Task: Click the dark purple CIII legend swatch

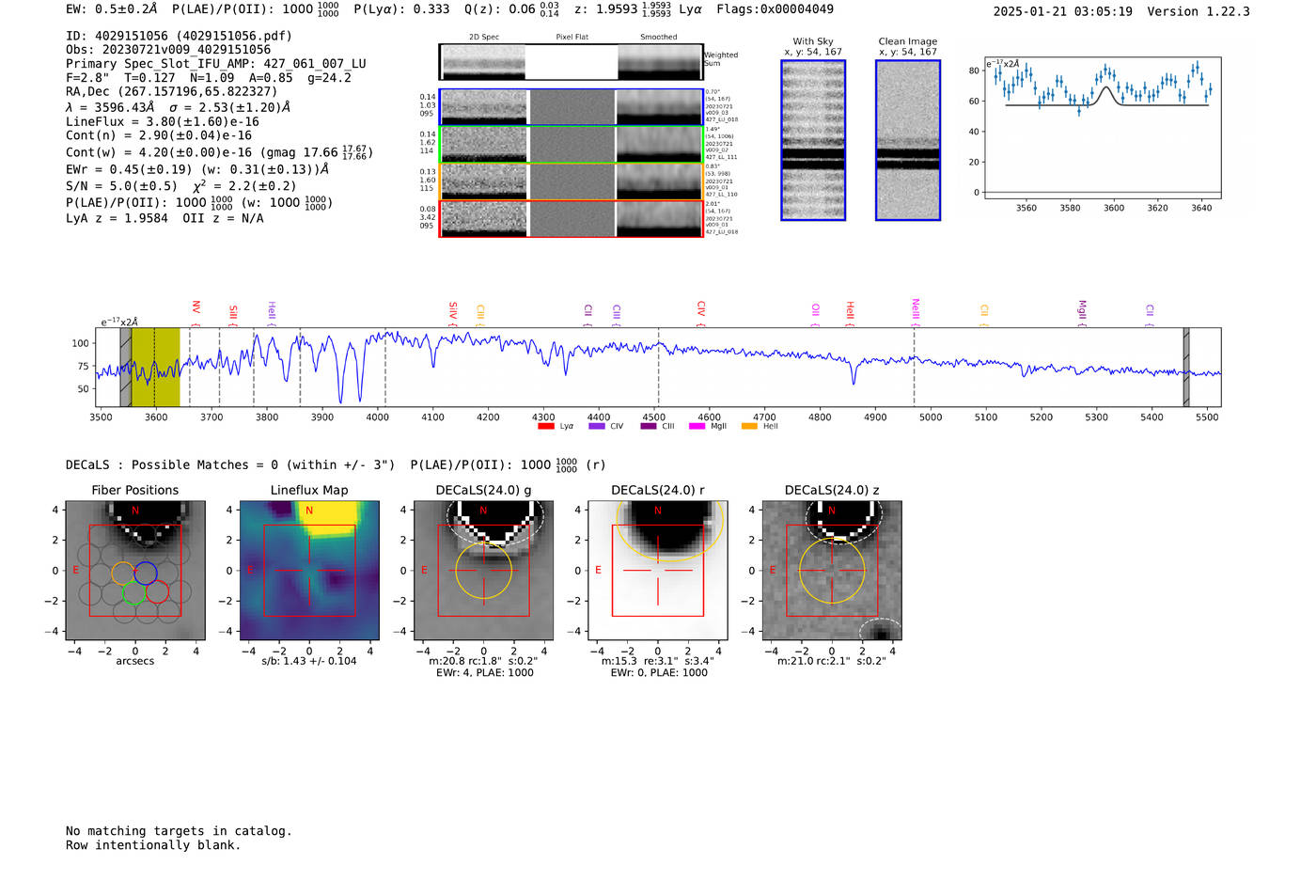Action: click(x=649, y=427)
